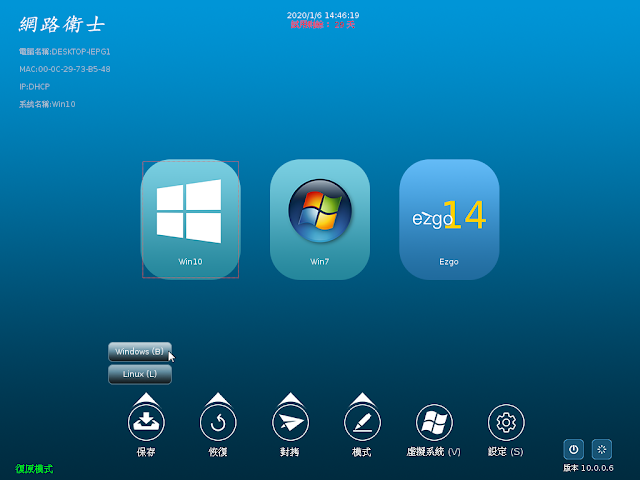The height and width of the screenshot is (480, 640).
Task: Click the Win7 tile caption
Action: [x=320, y=262]
